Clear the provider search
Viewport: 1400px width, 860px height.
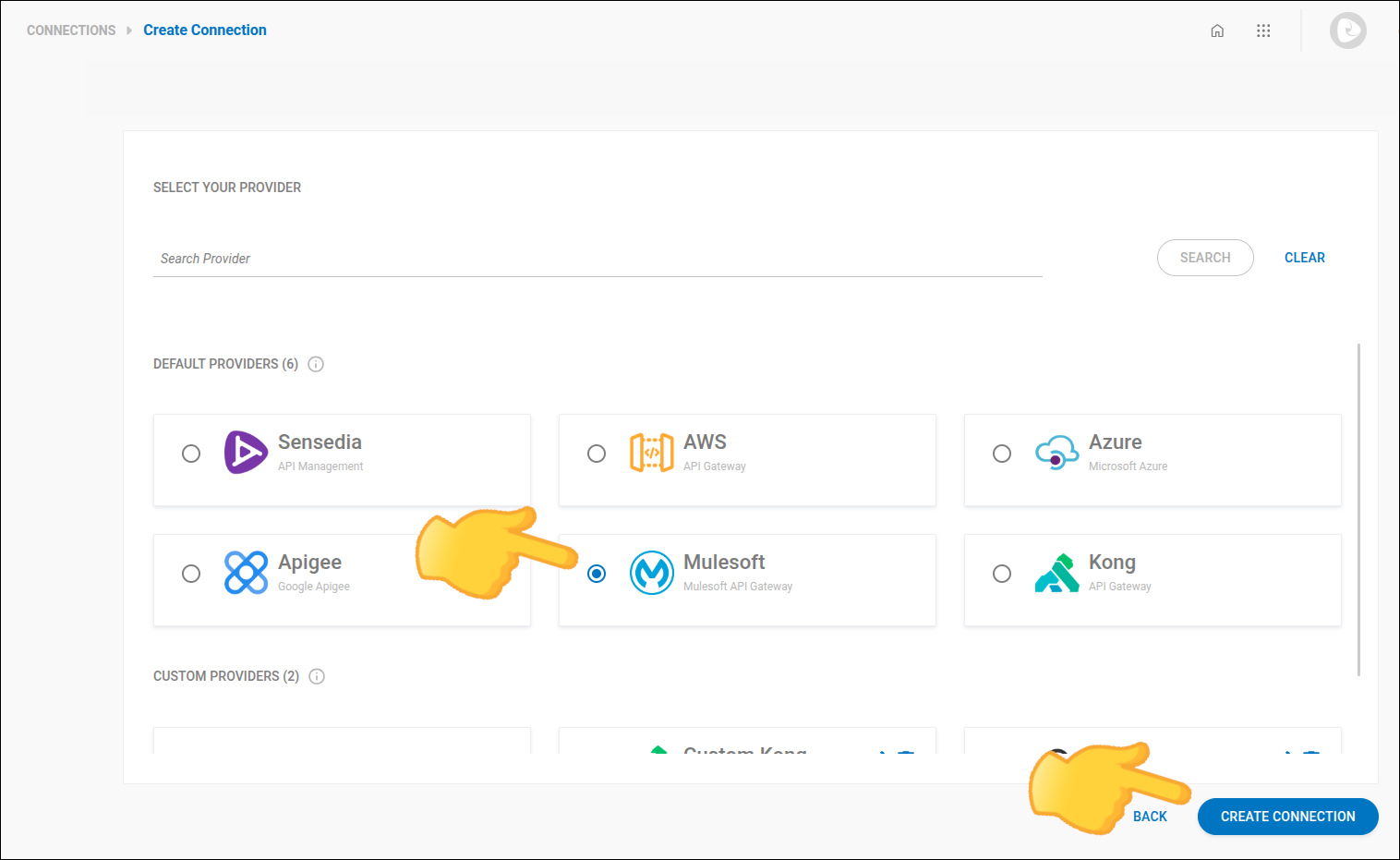[x=1304, y=258]
